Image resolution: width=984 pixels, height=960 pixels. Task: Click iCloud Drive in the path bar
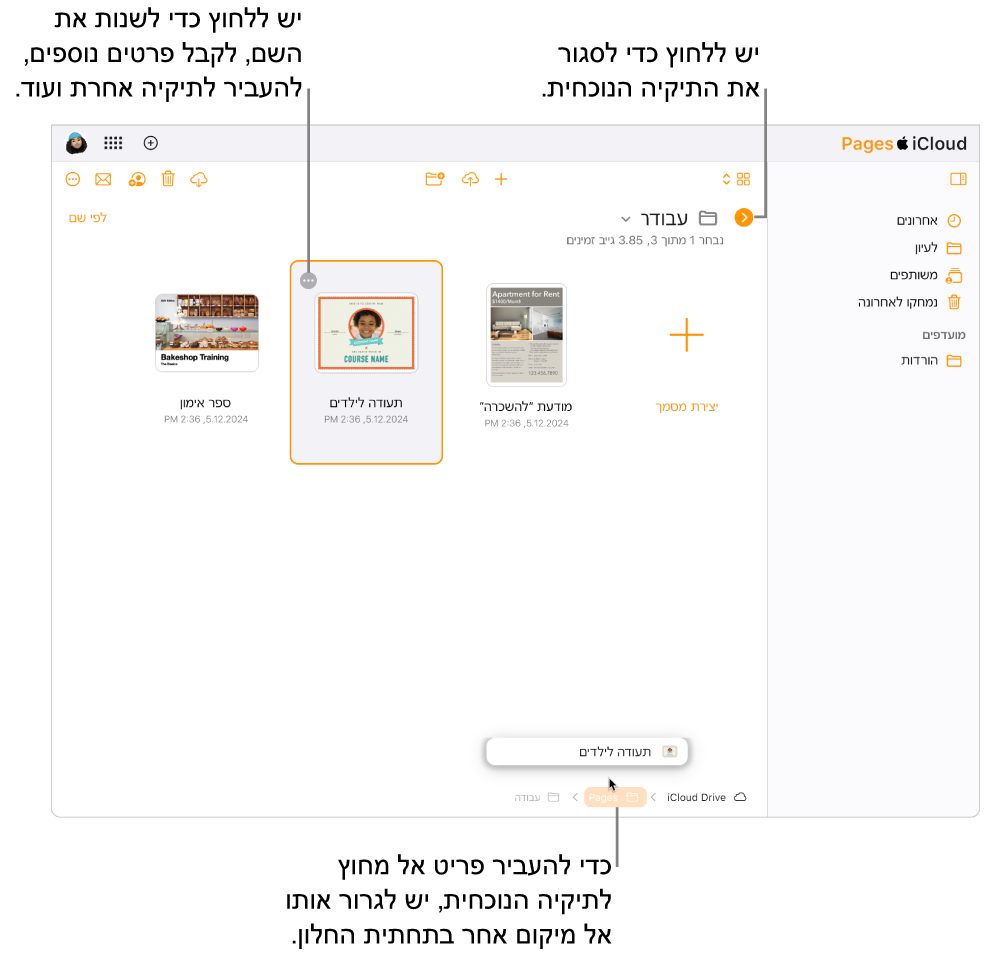696,797
